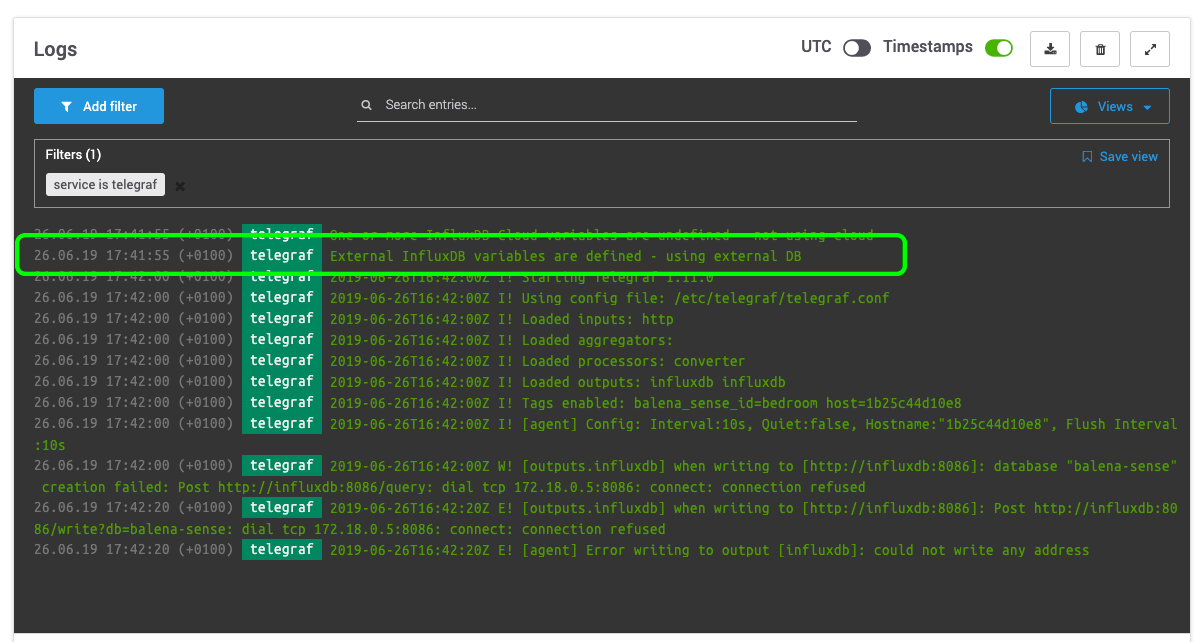Click telegraf badge on 'Loaded processors: converter' line
The width and height of the screenshot is (1199, 642).
(282, 361)
